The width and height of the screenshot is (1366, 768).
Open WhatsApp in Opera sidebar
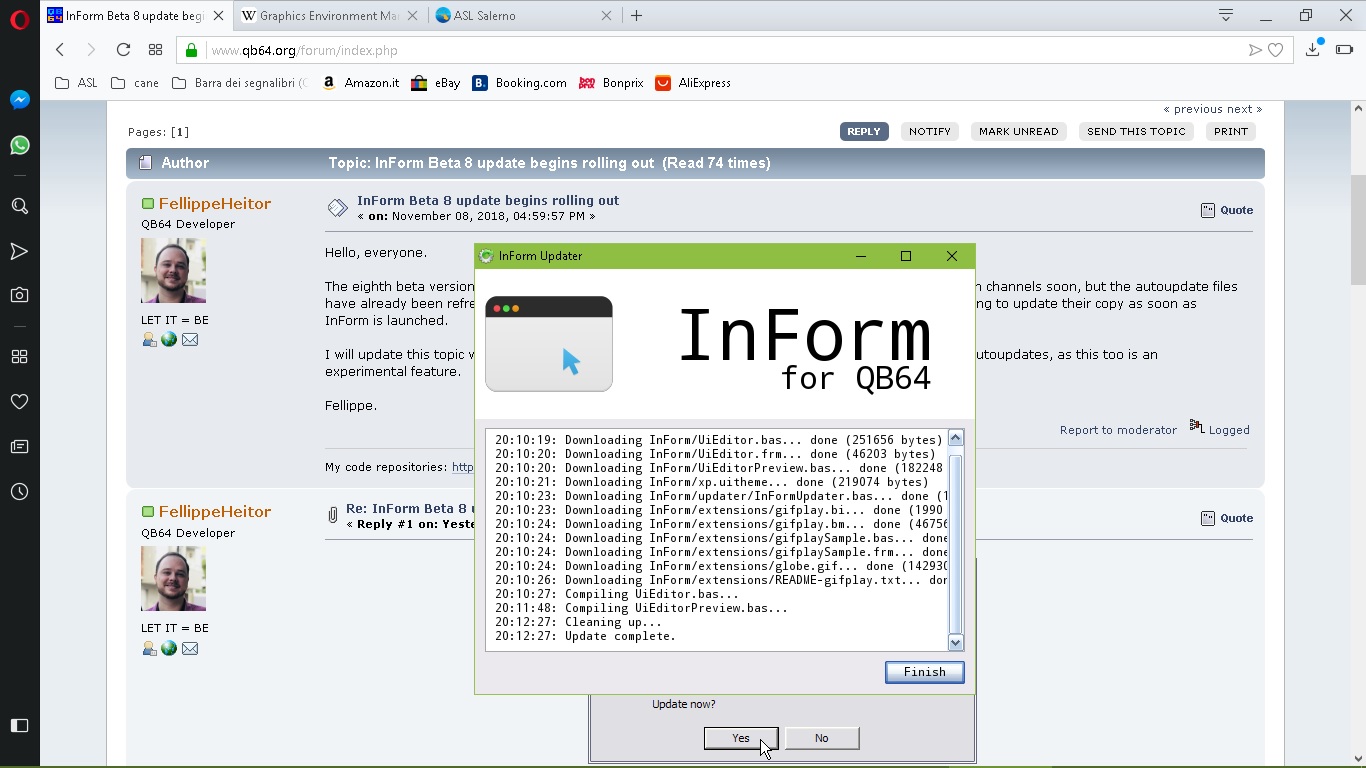tap(19, 146)
